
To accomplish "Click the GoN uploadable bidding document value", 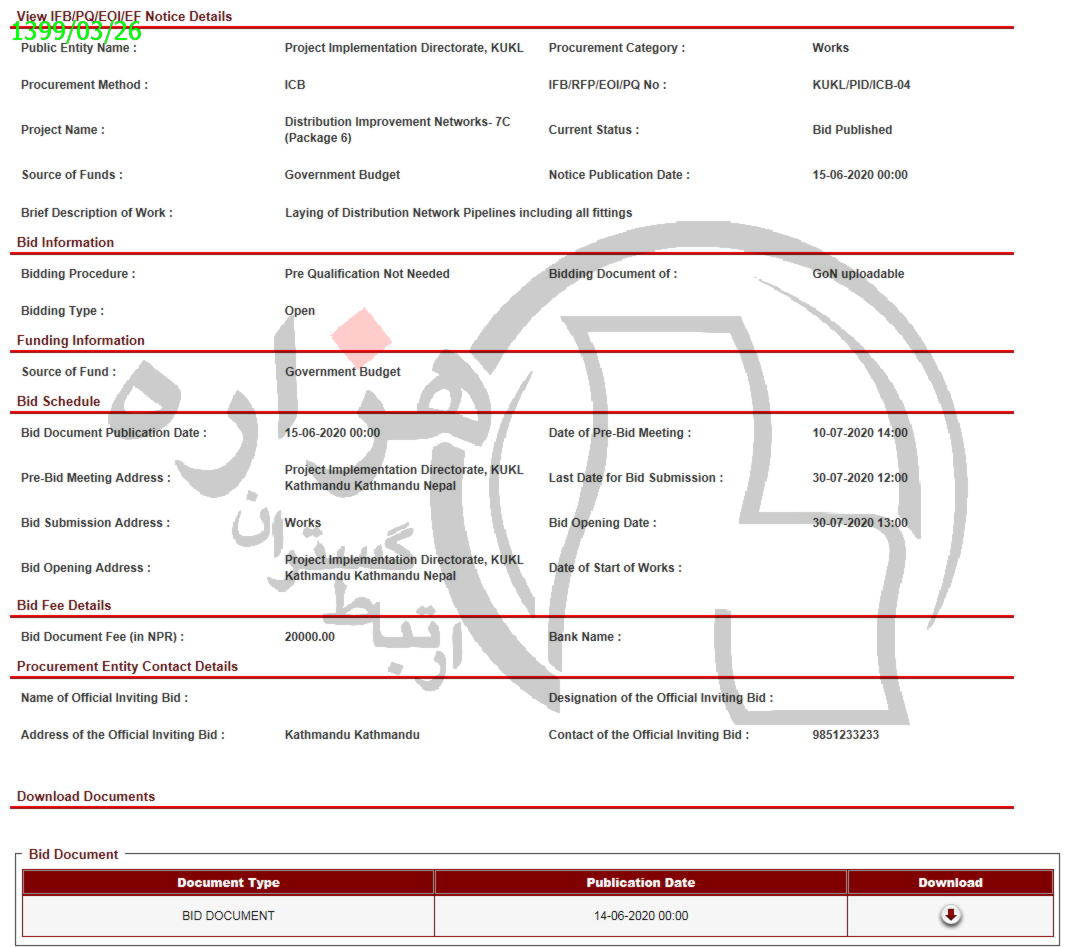I will 858,274.
